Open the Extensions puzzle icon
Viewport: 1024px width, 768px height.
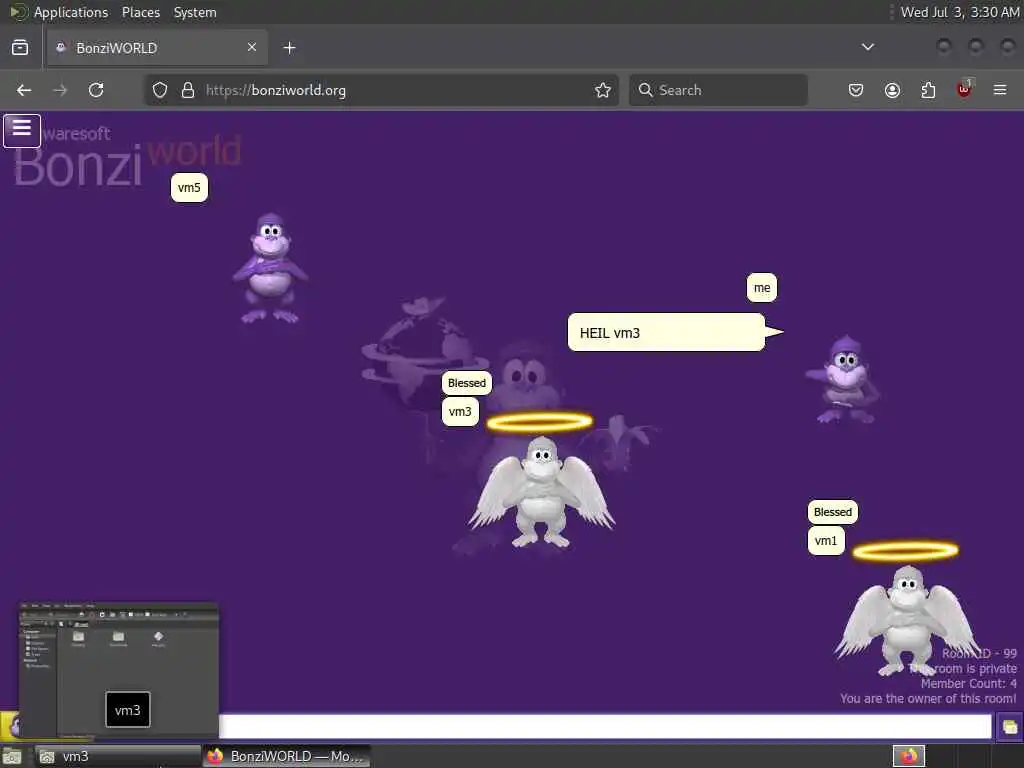tap(928, 90)
